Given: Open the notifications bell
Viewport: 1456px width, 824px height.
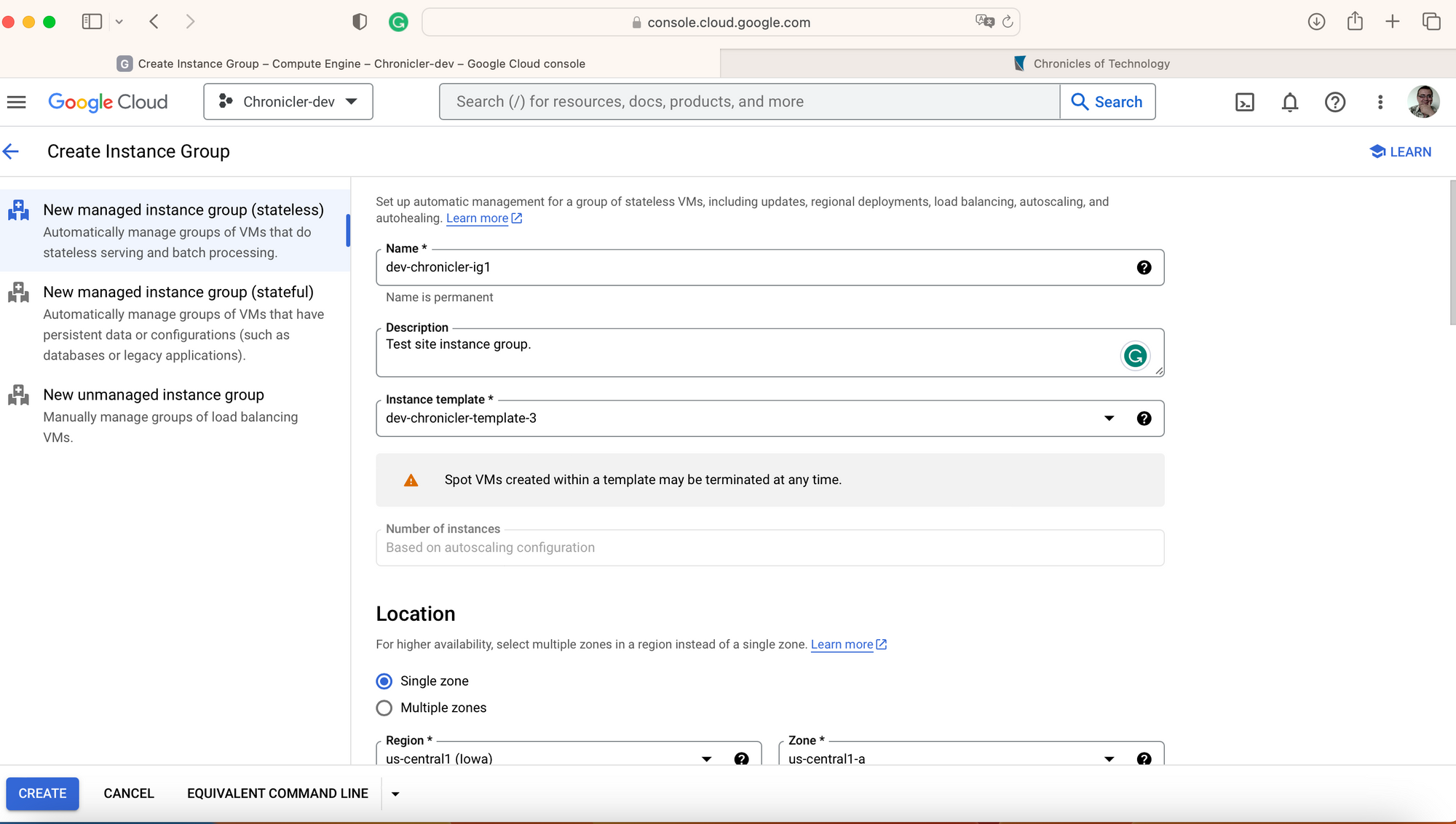Looking at the screenshot, I should tap(1290, 103).
